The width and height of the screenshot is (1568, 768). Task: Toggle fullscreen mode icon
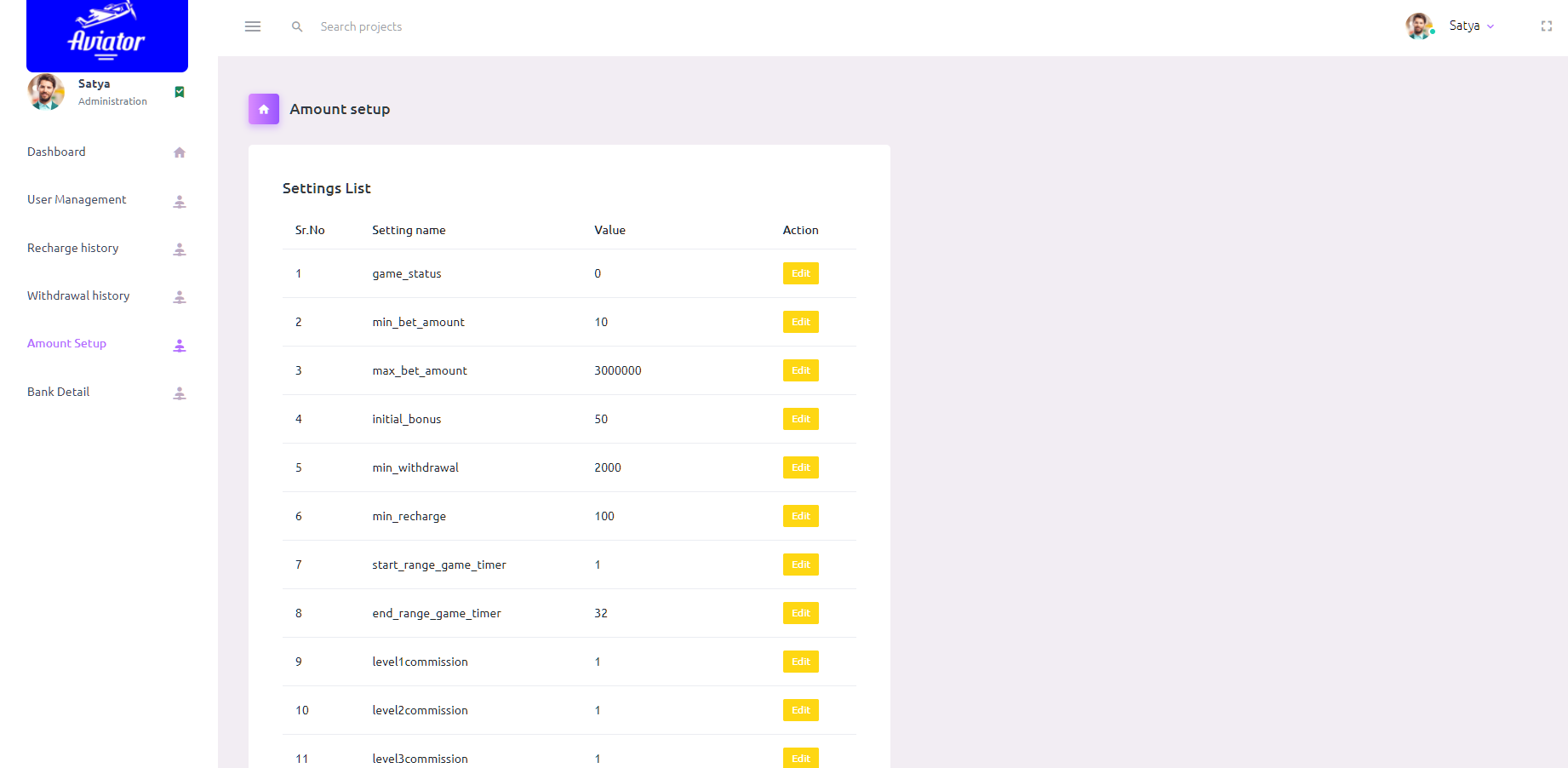1546,26
